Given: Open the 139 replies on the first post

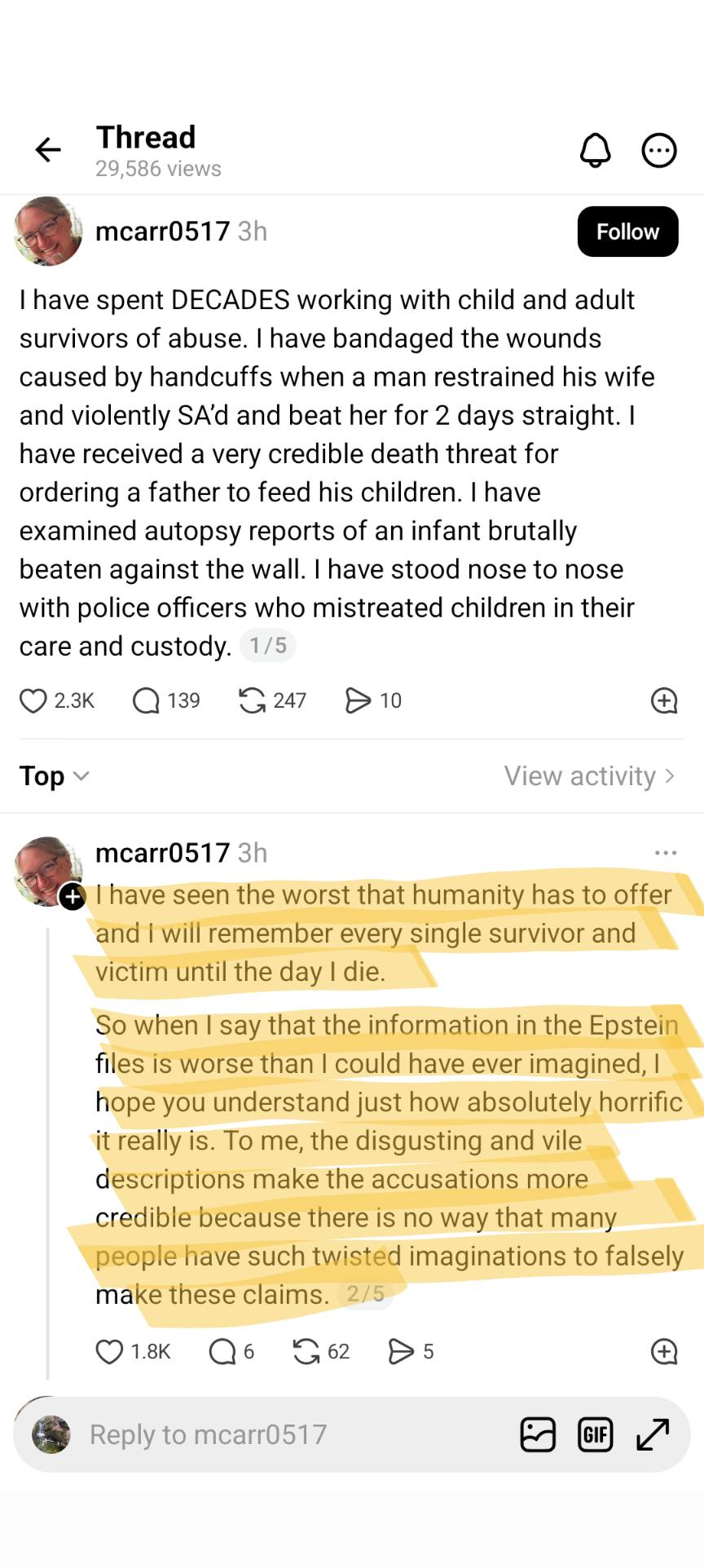Looking at the screenshot, I should [147, 700].
